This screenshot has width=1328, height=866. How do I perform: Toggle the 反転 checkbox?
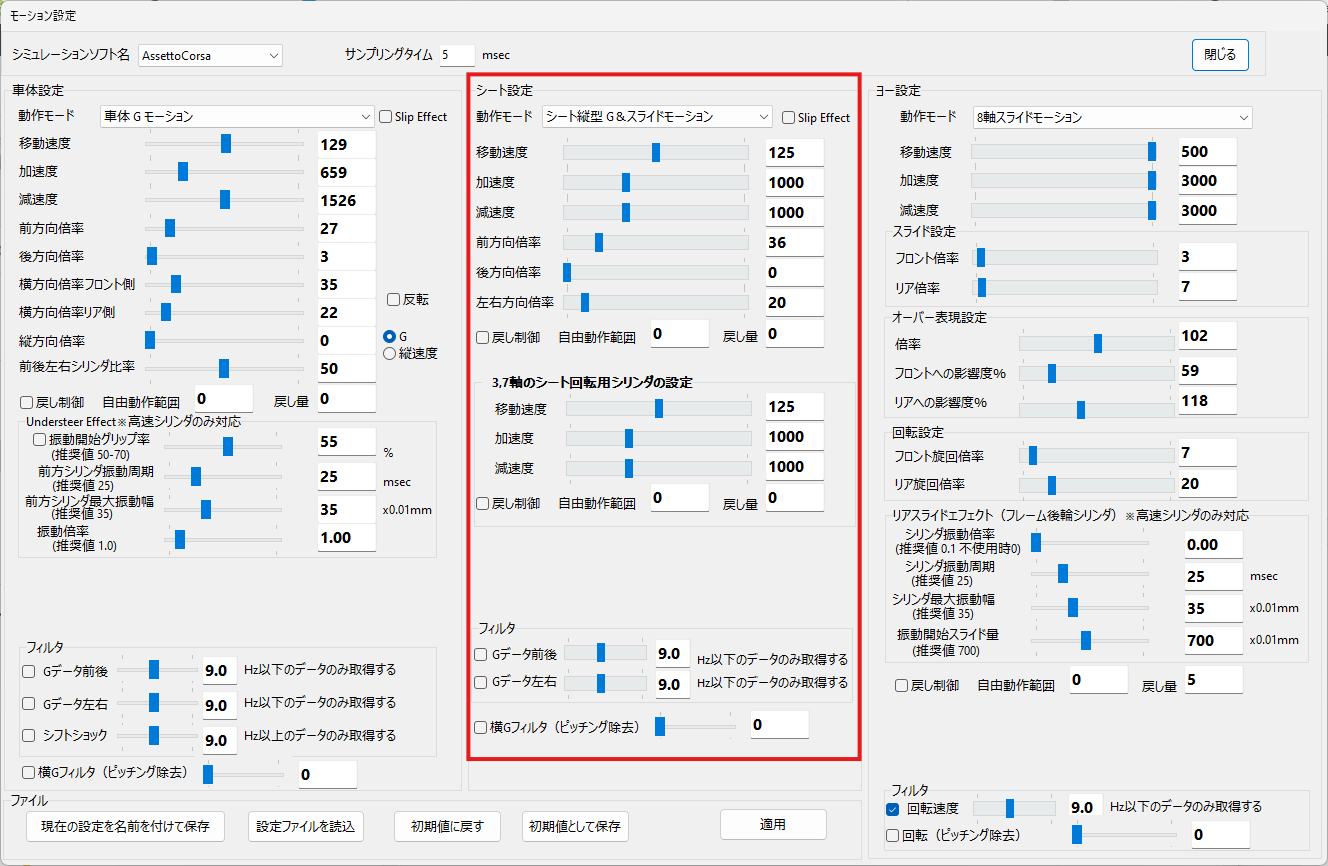(394, 299)
